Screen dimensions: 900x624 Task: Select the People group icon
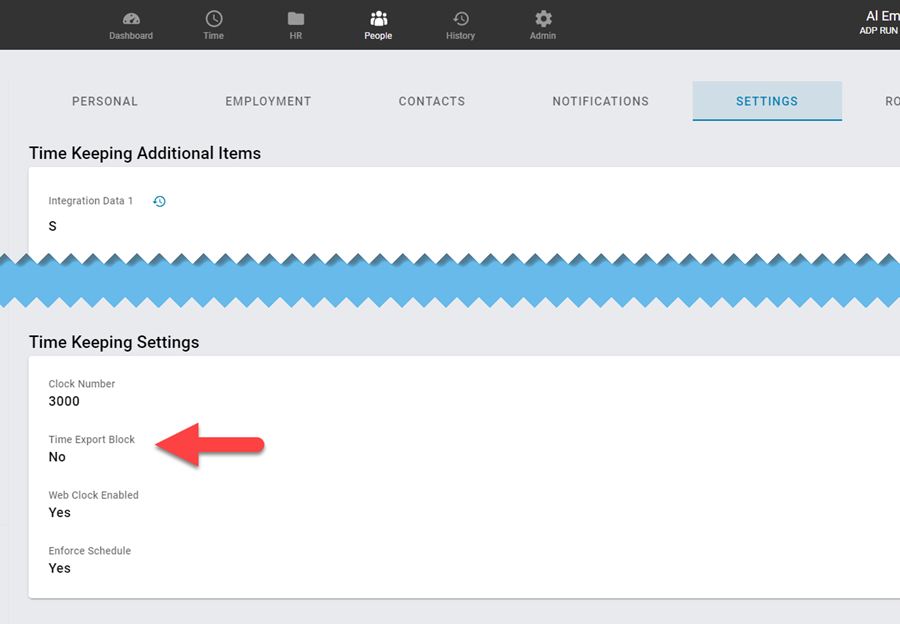coord(378,18)
